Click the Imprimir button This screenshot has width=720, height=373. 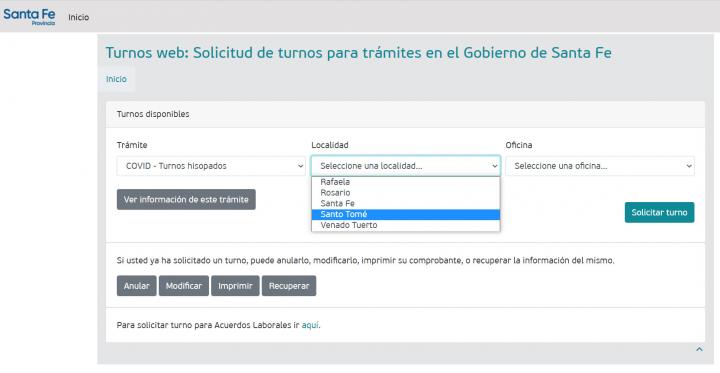[x=235, y=286]
